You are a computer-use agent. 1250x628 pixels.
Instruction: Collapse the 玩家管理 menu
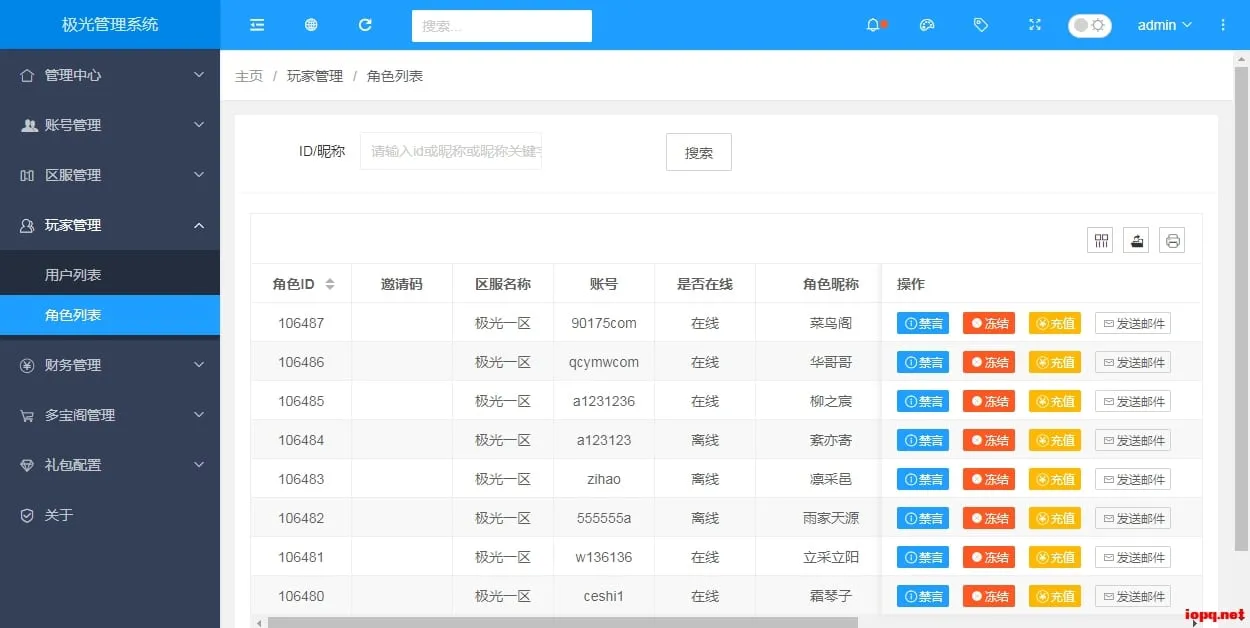(x=110, y=225)
